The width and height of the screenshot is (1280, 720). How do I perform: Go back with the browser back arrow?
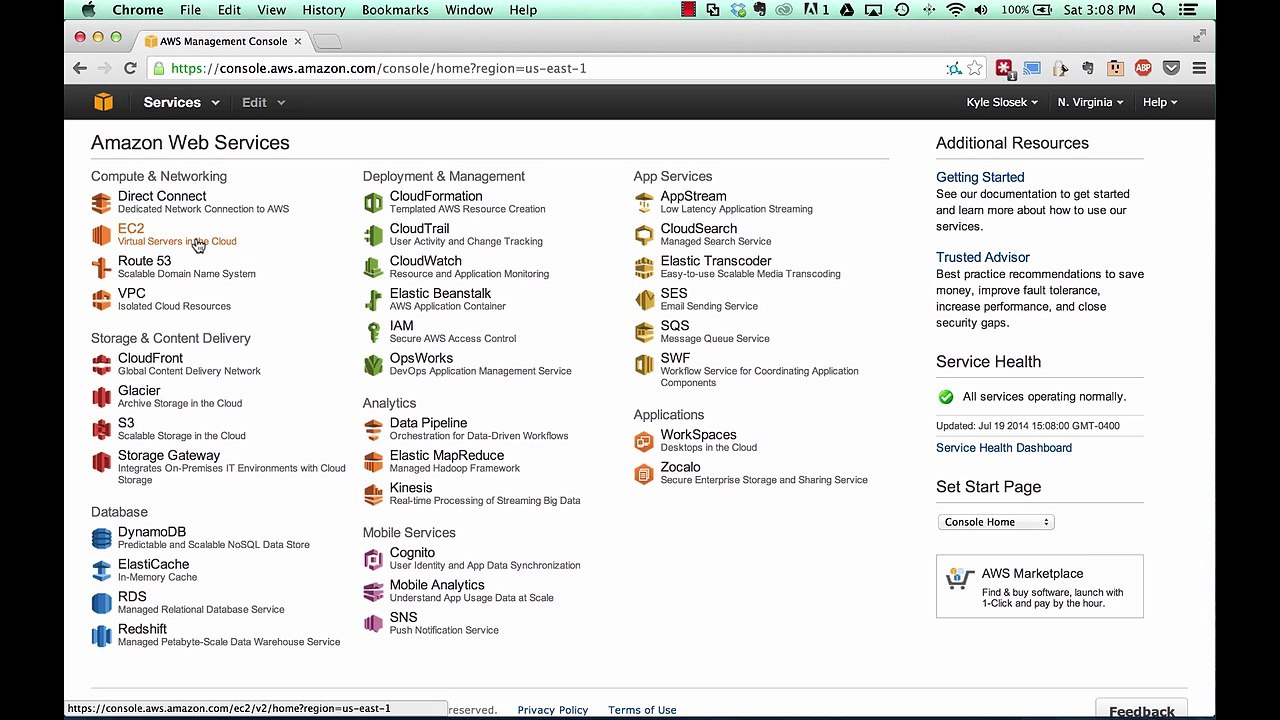click(80, 68)
